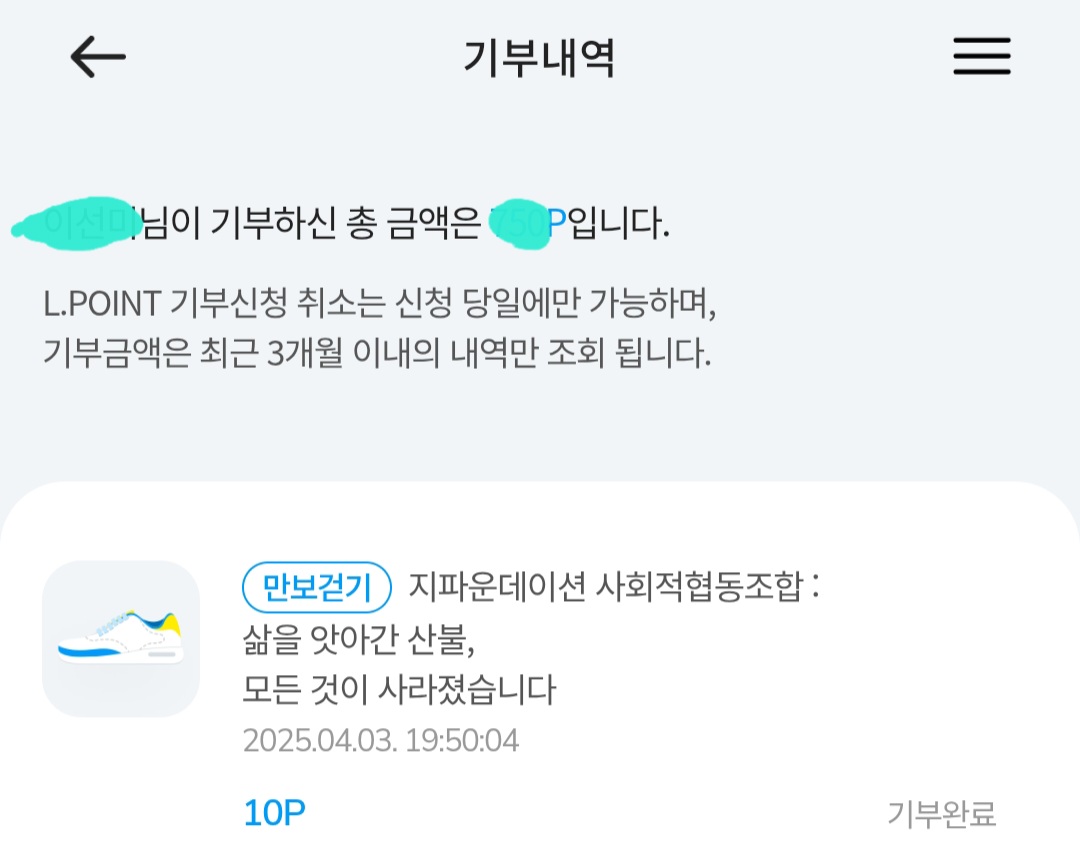This screenshot has height=860, width=1080.
Task: Tap the 2025.04.03 donation timestamp
Action: (381, 741)
